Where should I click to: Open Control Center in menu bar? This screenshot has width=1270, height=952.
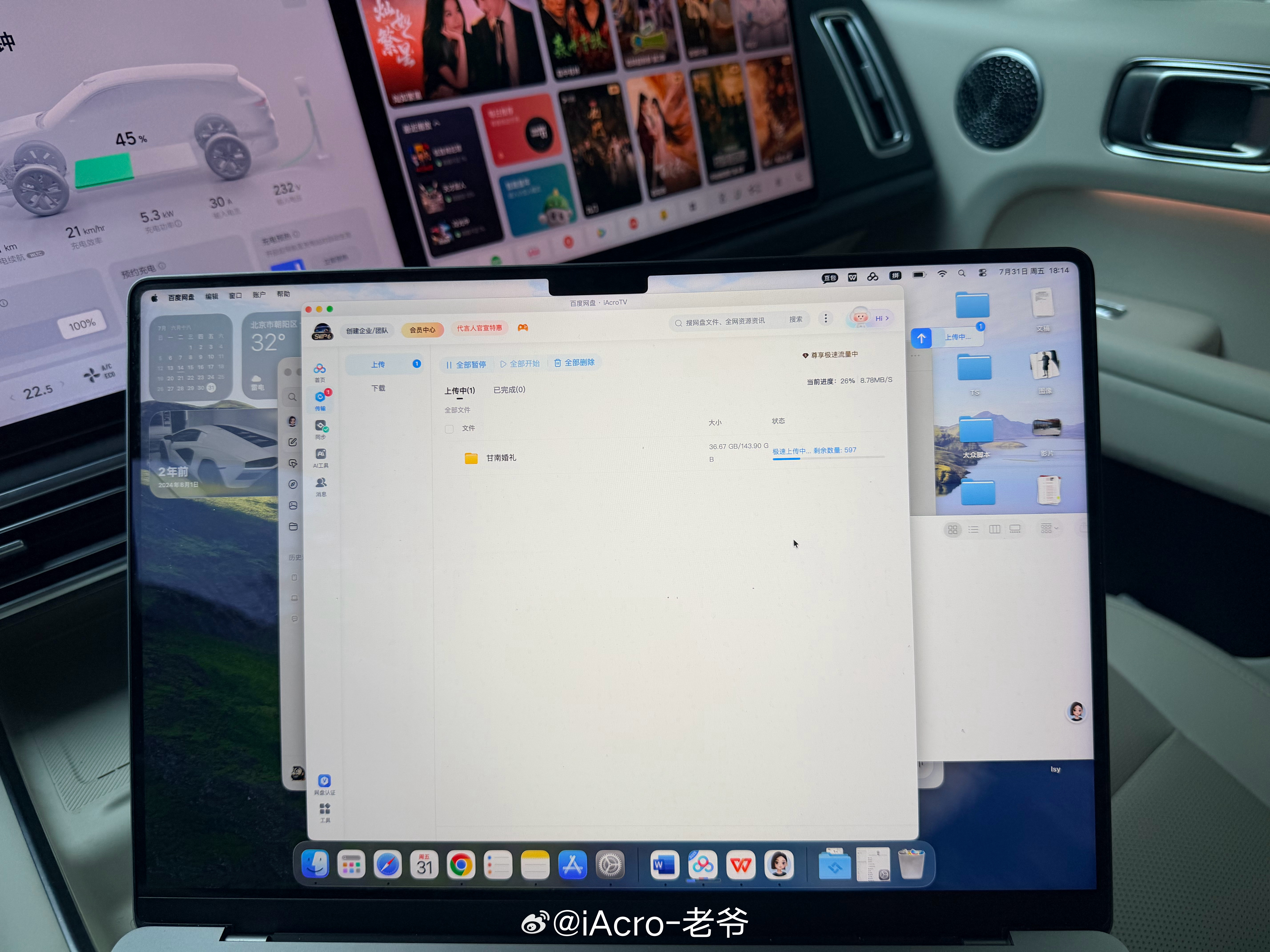982,273
